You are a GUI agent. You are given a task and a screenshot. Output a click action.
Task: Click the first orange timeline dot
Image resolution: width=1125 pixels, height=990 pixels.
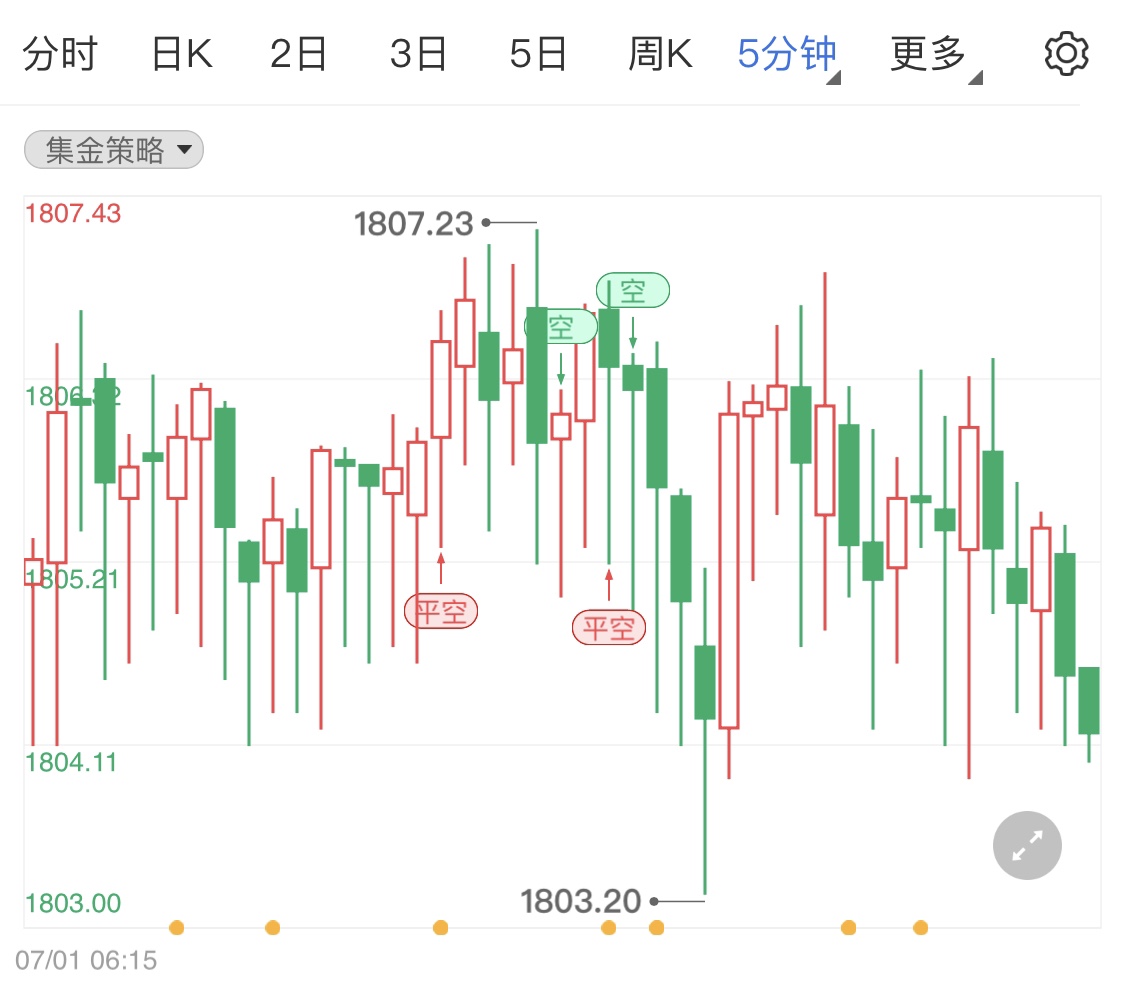point(176,928)
